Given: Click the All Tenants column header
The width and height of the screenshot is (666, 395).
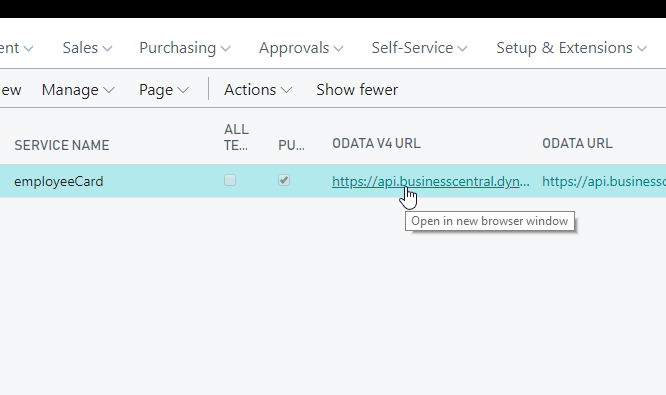Looking at the screenshot, I should pos(236,137).
